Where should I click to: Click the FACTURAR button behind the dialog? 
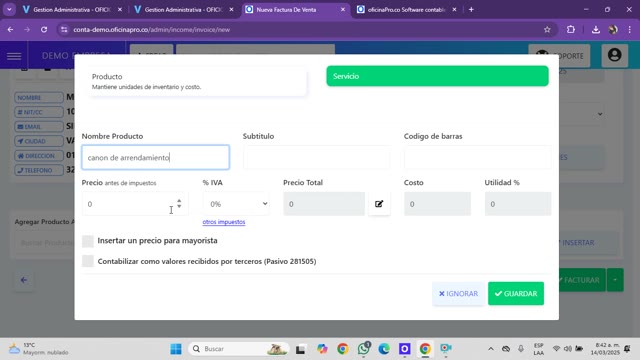tap(582, 280)
